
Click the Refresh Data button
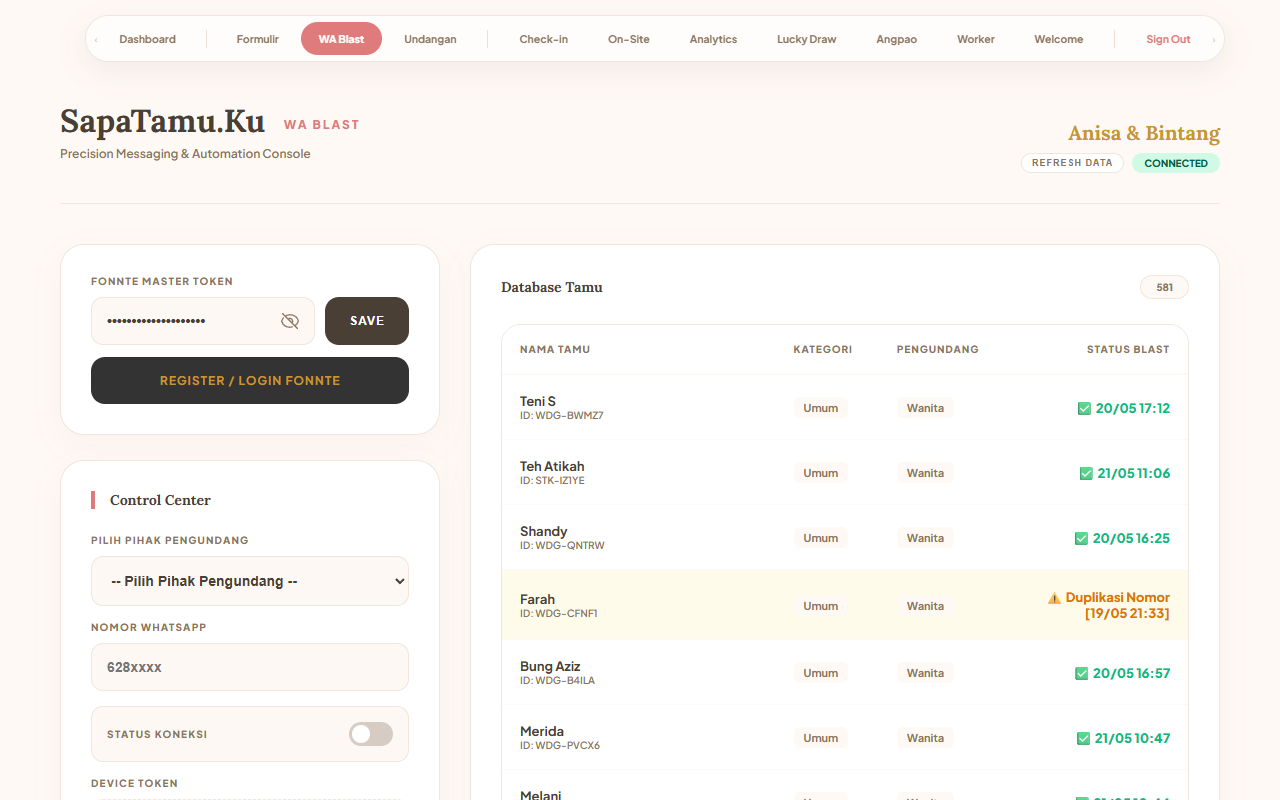1072,163
